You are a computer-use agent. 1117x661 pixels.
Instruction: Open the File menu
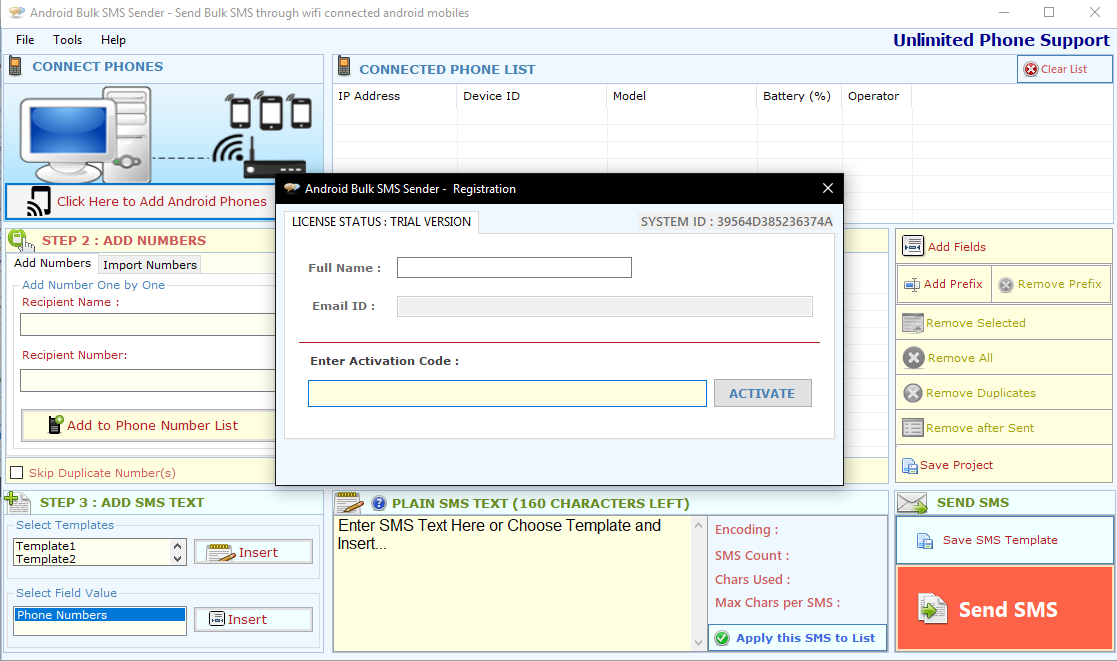click(x=25, y=40)
